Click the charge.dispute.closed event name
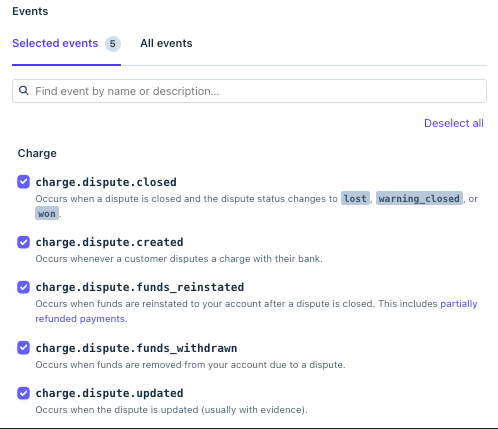The image size is (498, 429). pos(106,182)
